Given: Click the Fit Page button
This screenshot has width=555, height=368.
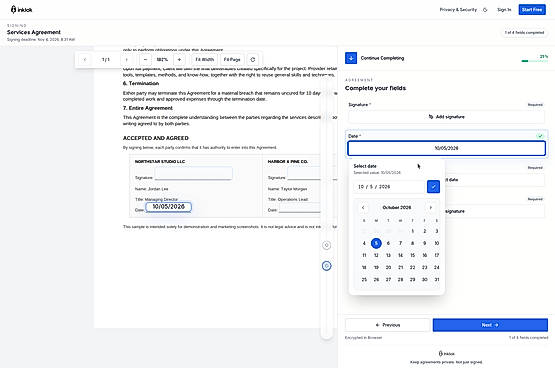Looking at the screenshot, I should coord(232,59).
